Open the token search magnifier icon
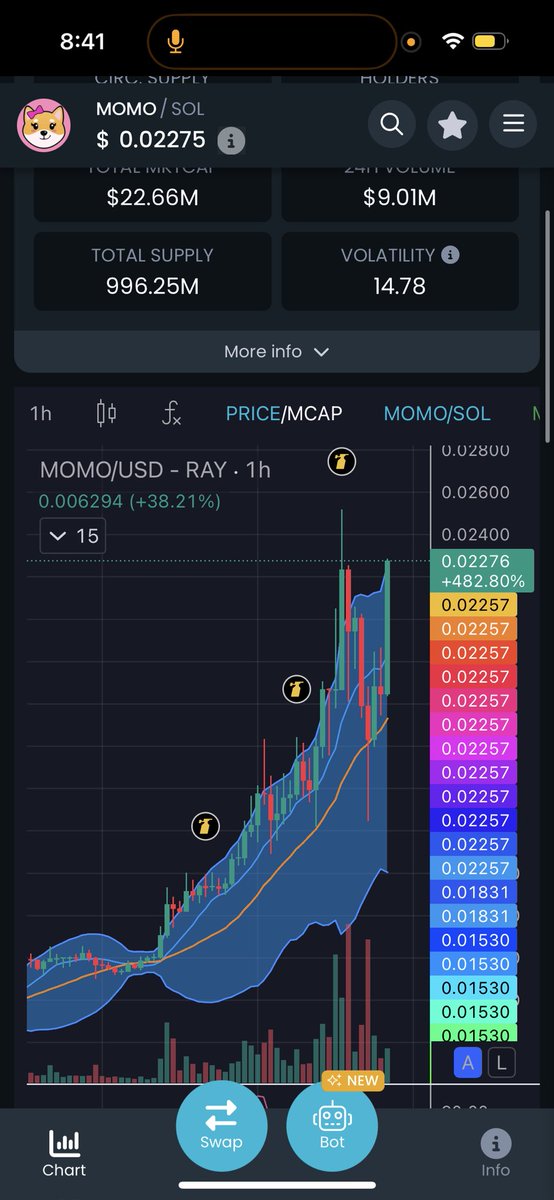 (x=392, y=125)
